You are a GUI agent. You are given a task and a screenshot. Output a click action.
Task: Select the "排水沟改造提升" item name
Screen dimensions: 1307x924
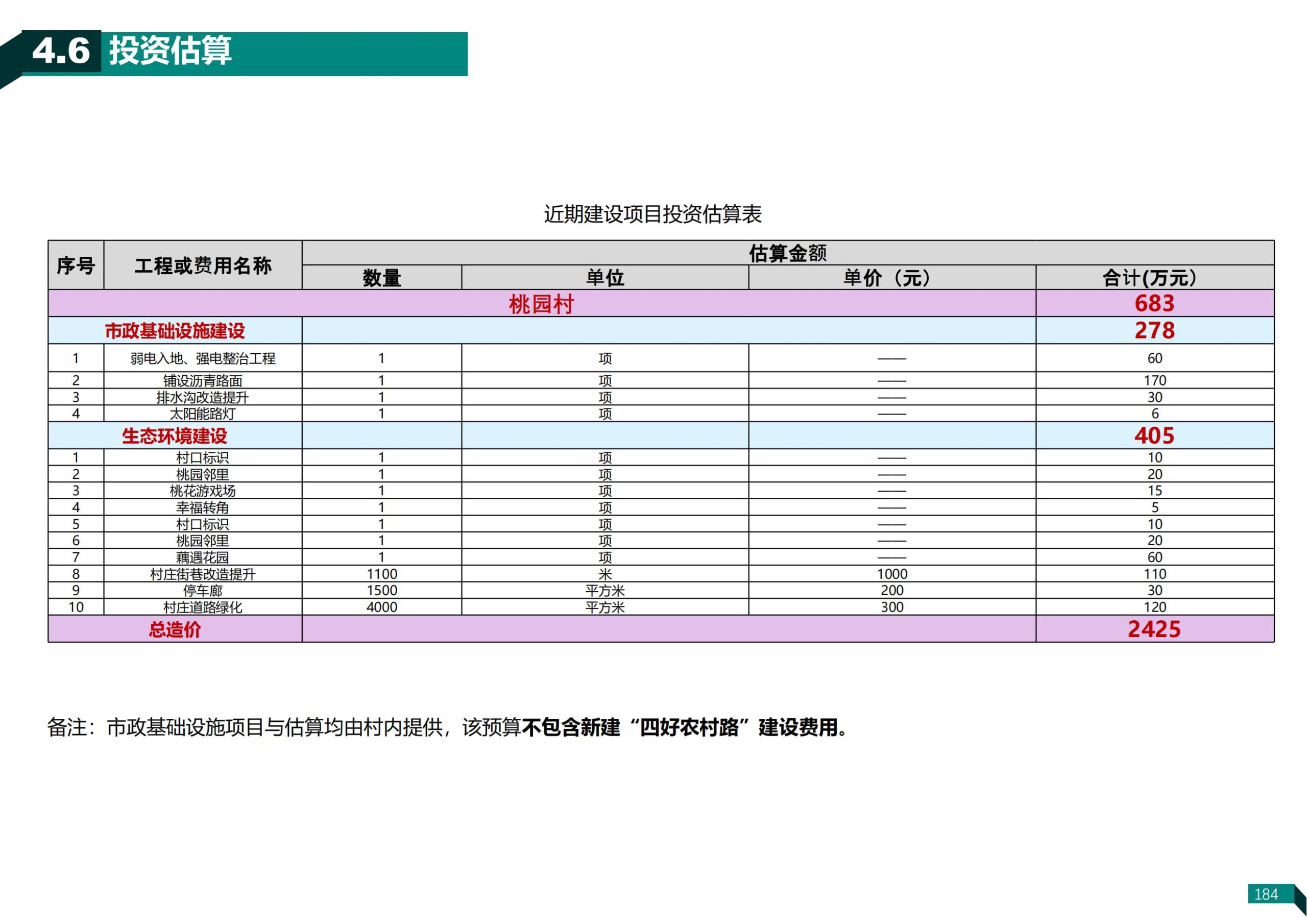click(x=203, y=397)
